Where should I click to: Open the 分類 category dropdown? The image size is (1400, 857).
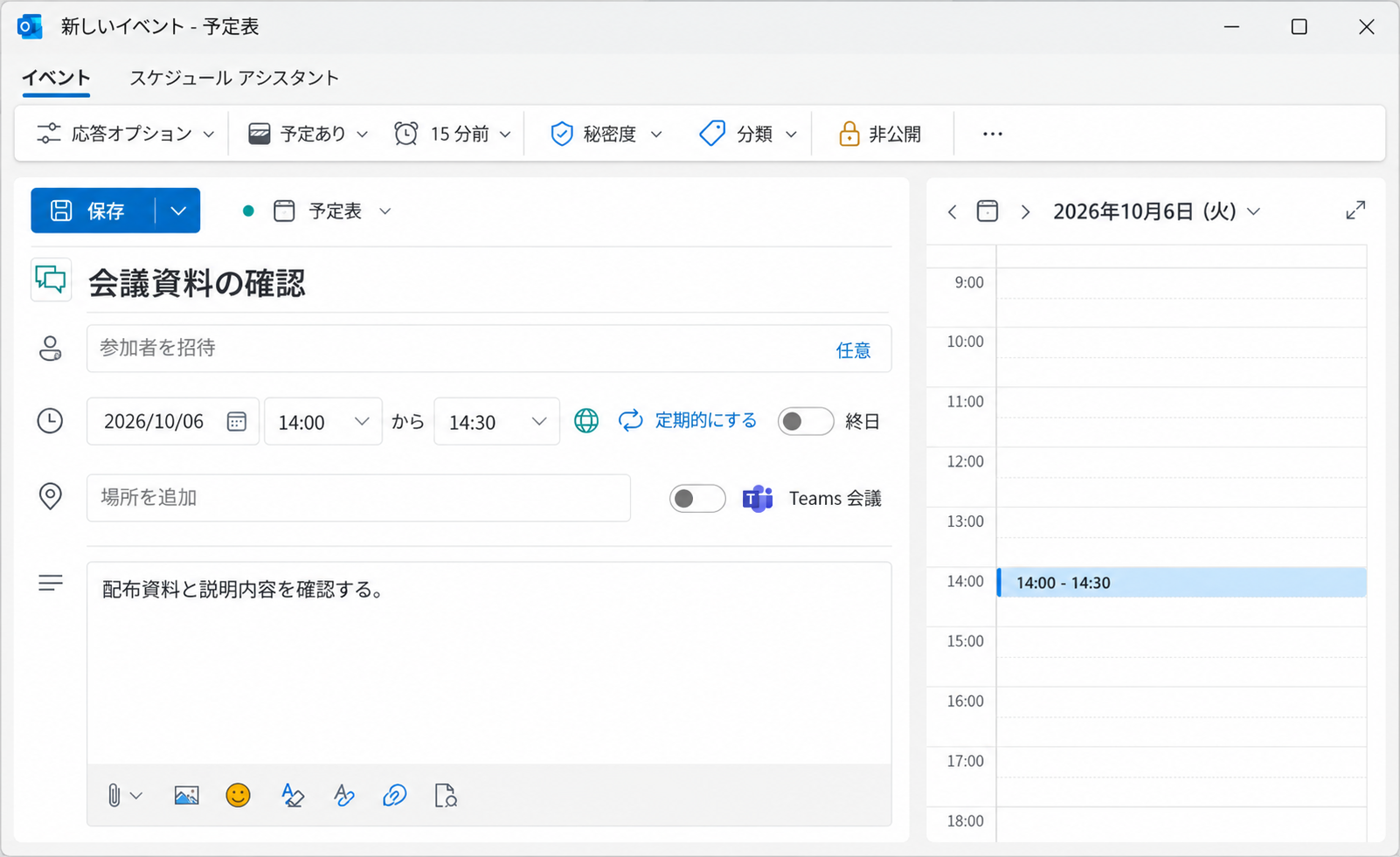748,134
